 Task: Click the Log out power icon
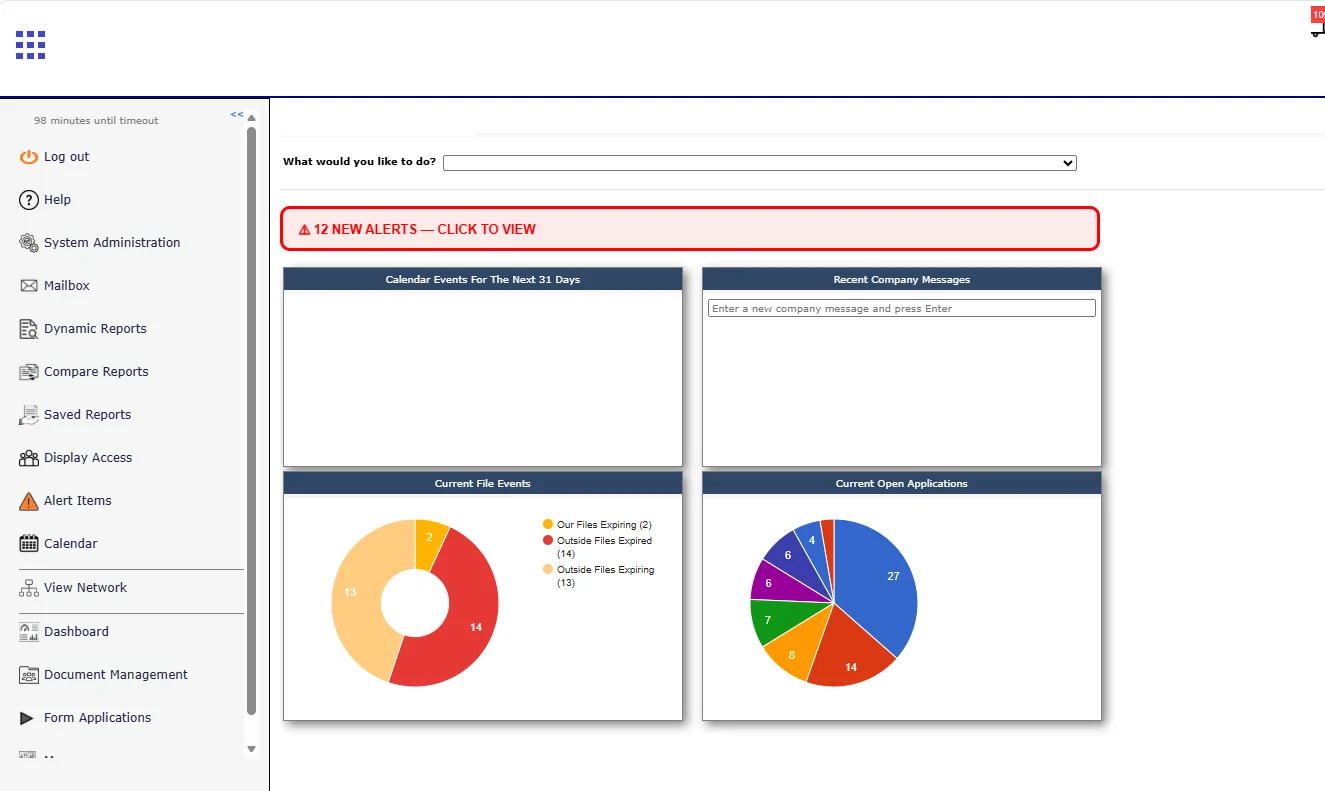pos(29,157)
